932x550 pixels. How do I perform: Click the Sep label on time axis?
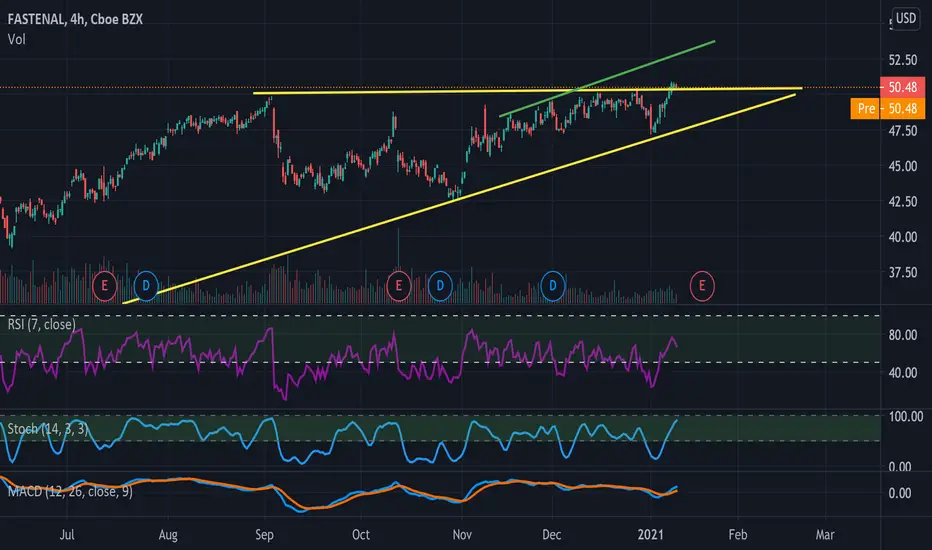click(x=265, y=535)
